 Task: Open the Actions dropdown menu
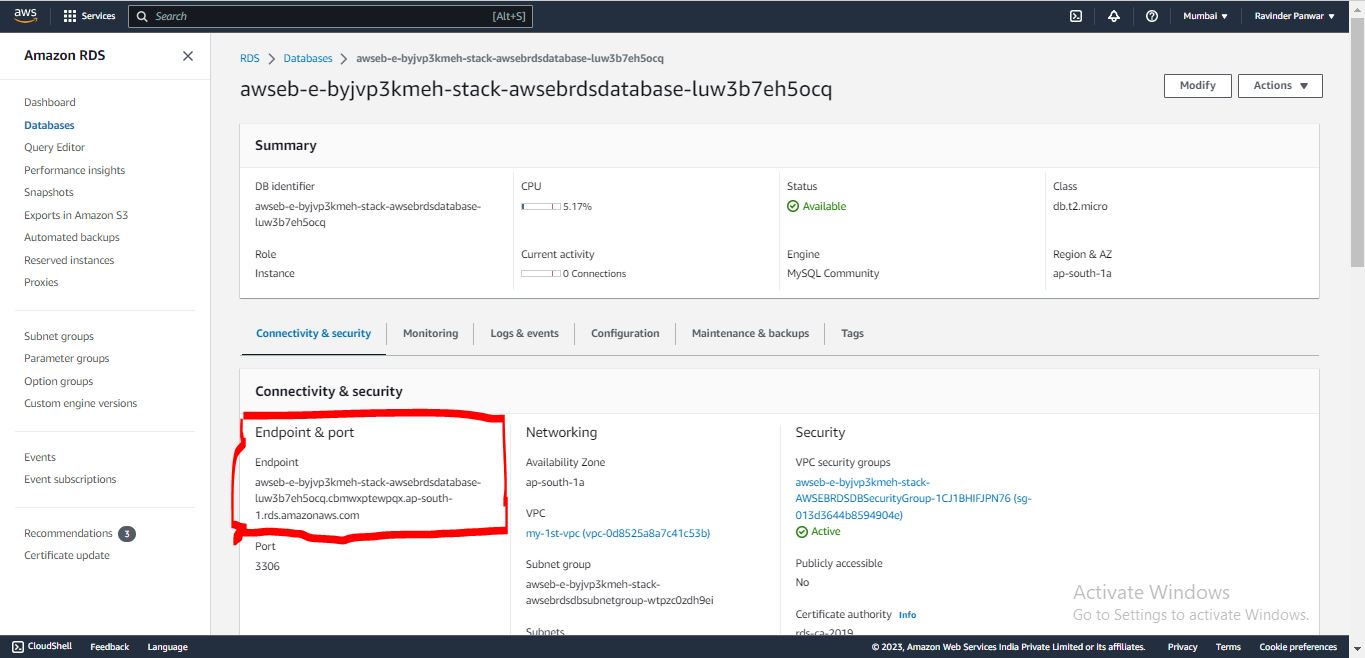[1280, 85]
